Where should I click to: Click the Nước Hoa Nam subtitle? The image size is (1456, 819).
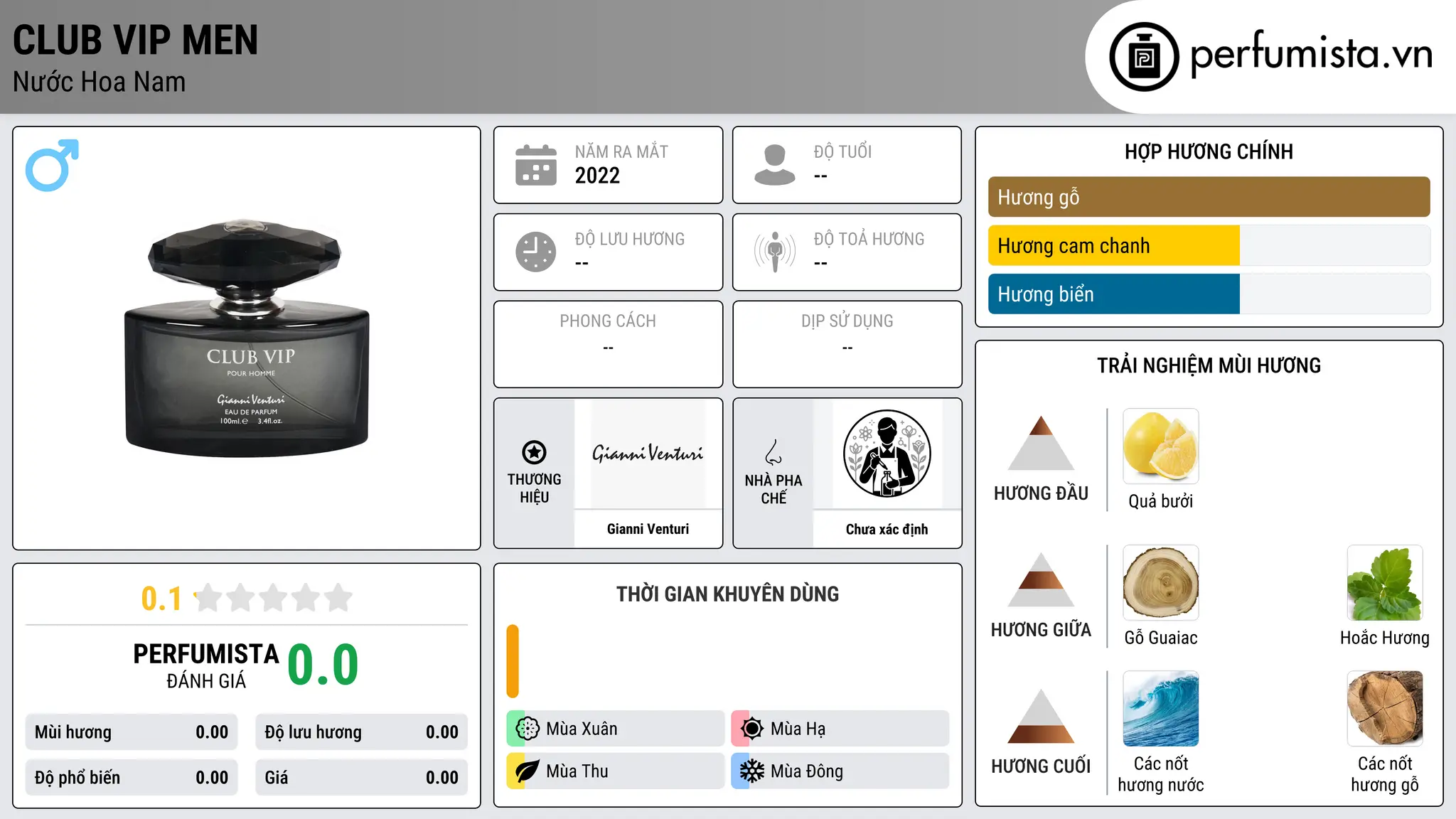tap(99, 82)
